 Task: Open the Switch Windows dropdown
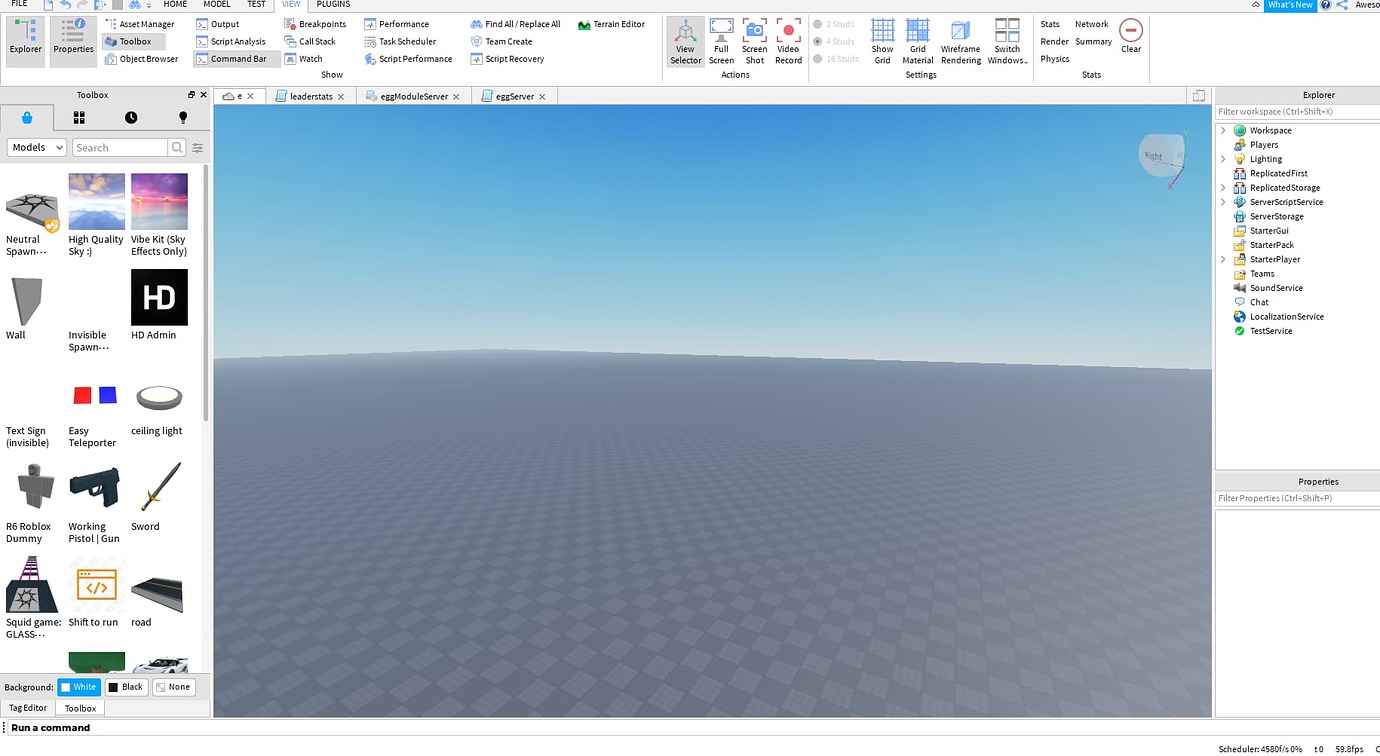1007,41
